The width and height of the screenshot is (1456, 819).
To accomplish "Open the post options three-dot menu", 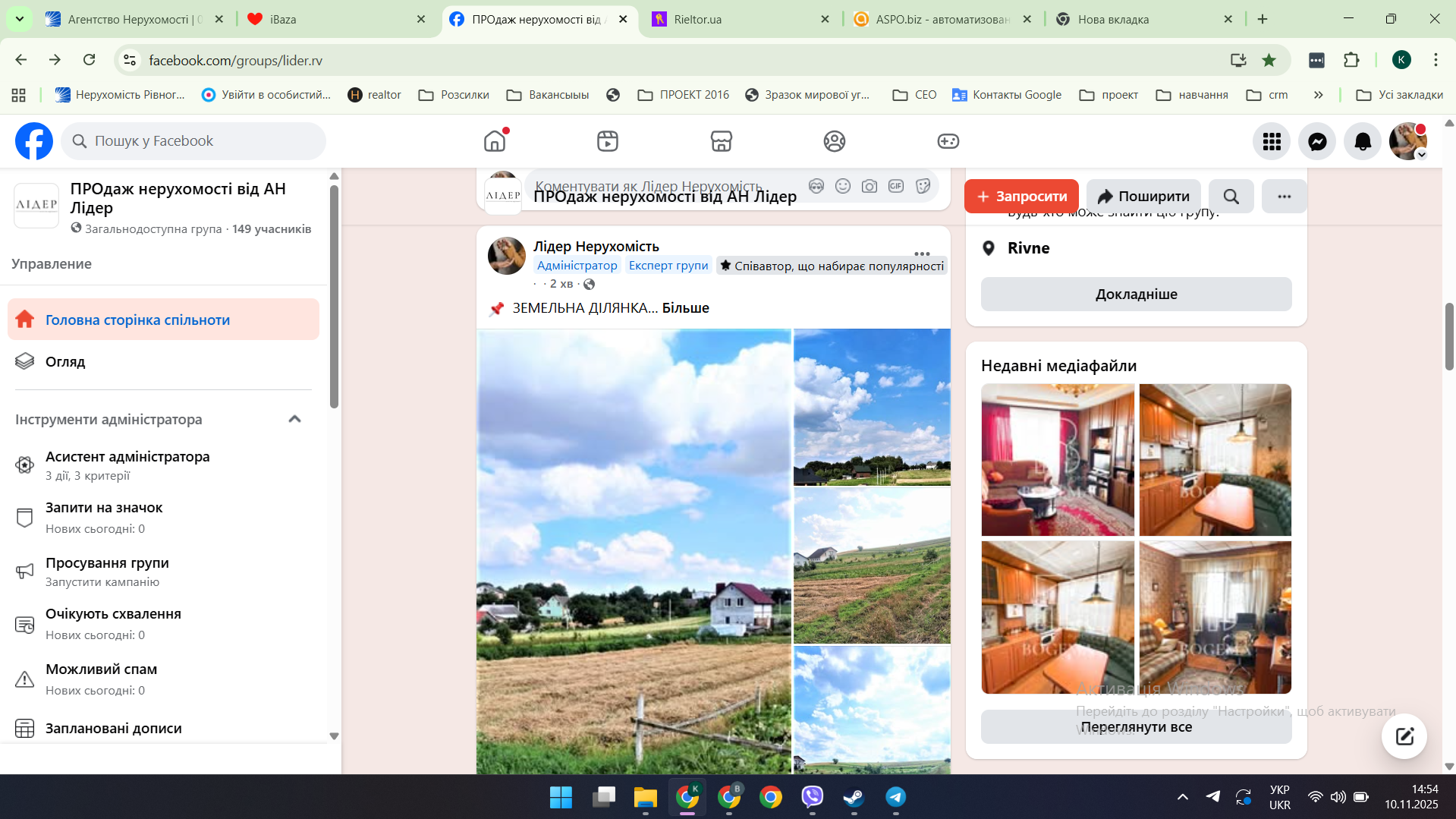I will point(922,254).
